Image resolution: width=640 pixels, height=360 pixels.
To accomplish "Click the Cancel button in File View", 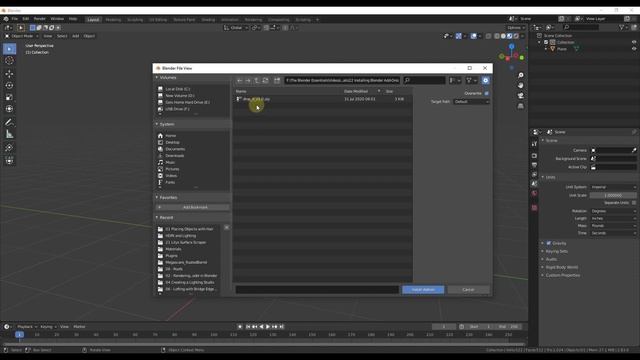I will pos(468,290).
